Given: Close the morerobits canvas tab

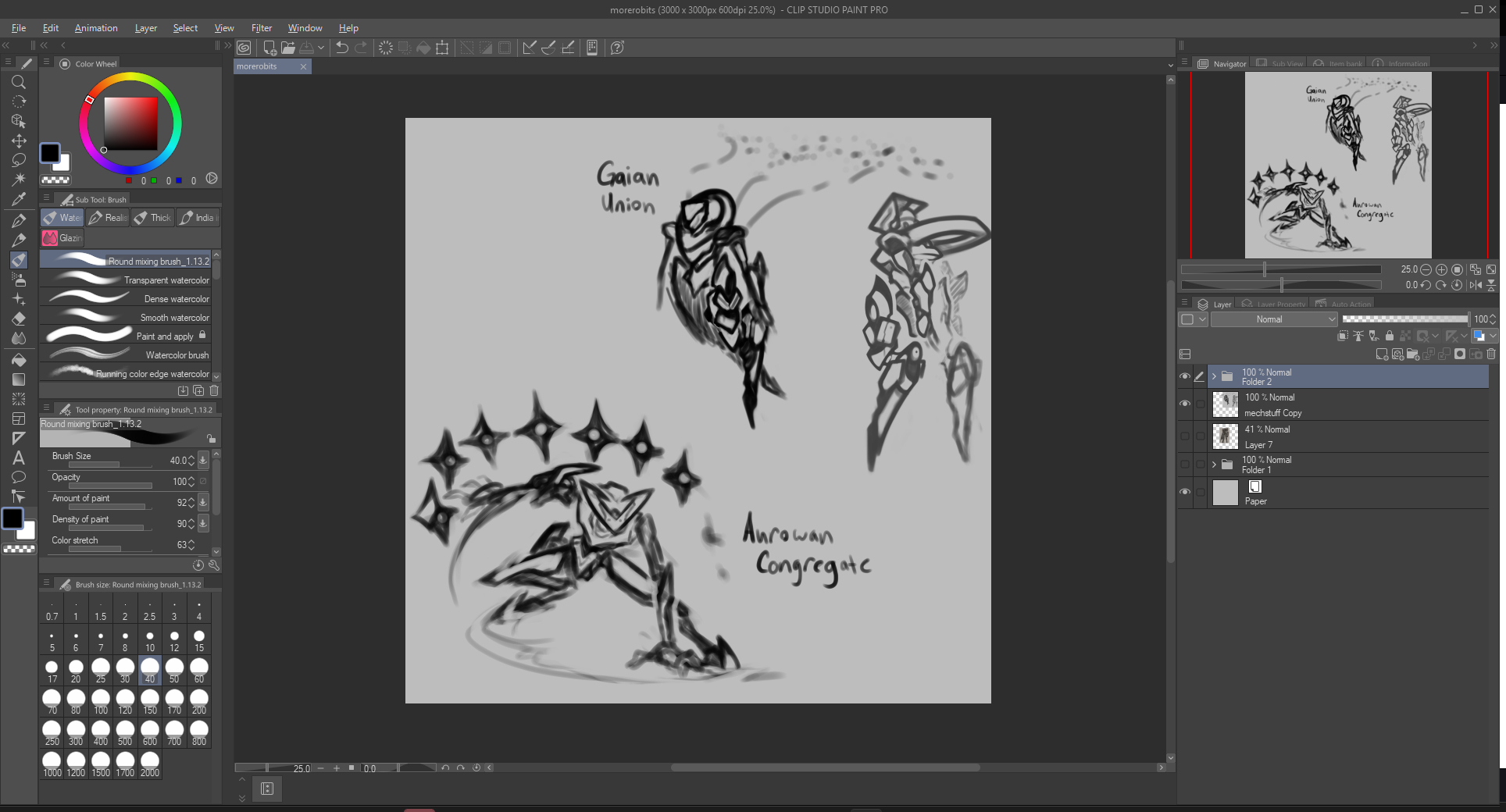Looking at the screenshot, I should [304, 67].
